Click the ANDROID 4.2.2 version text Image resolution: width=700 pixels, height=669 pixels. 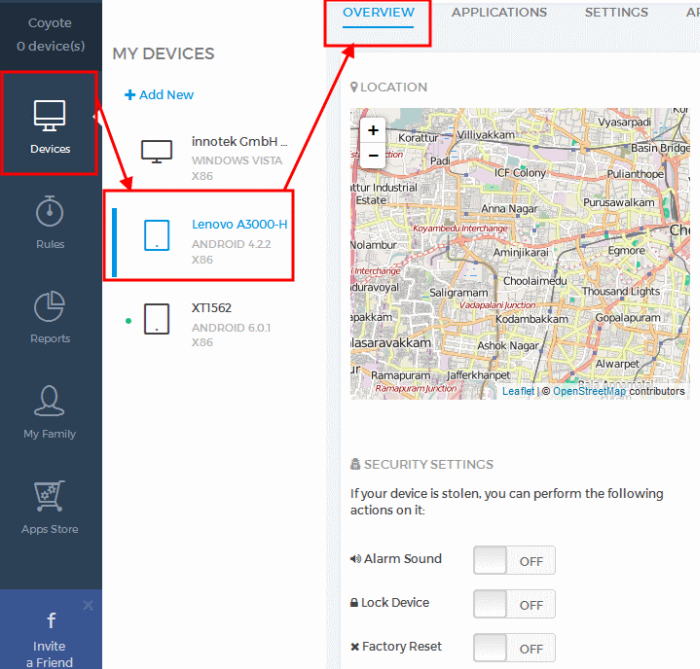tap(231, 244)
